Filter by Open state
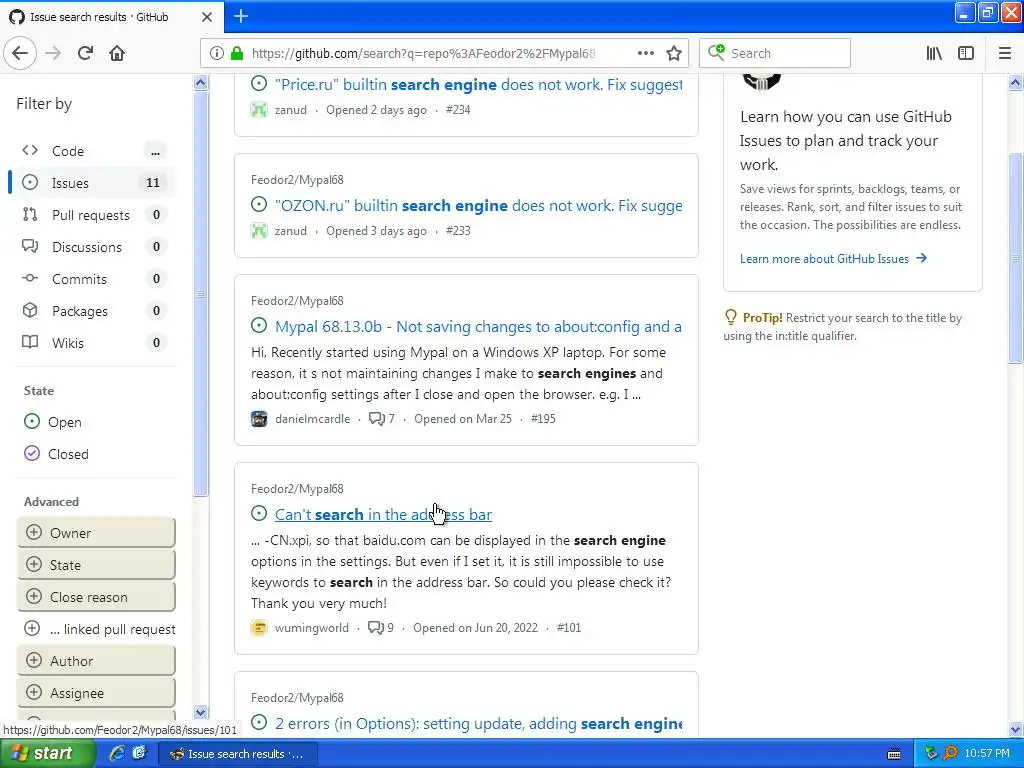 (x=53, y=422)
